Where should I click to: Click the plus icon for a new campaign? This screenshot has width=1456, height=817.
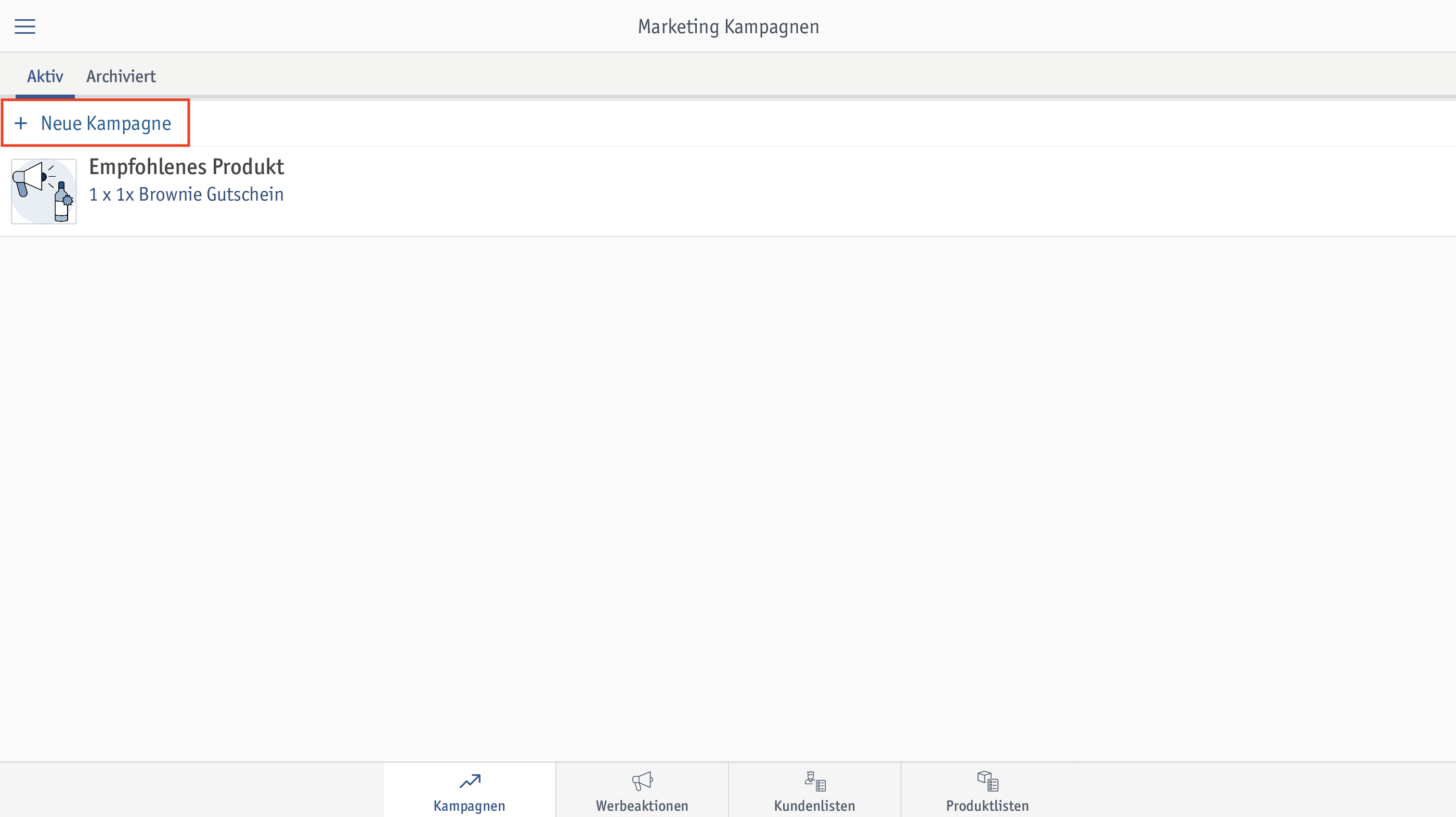[x=21, y=123]
